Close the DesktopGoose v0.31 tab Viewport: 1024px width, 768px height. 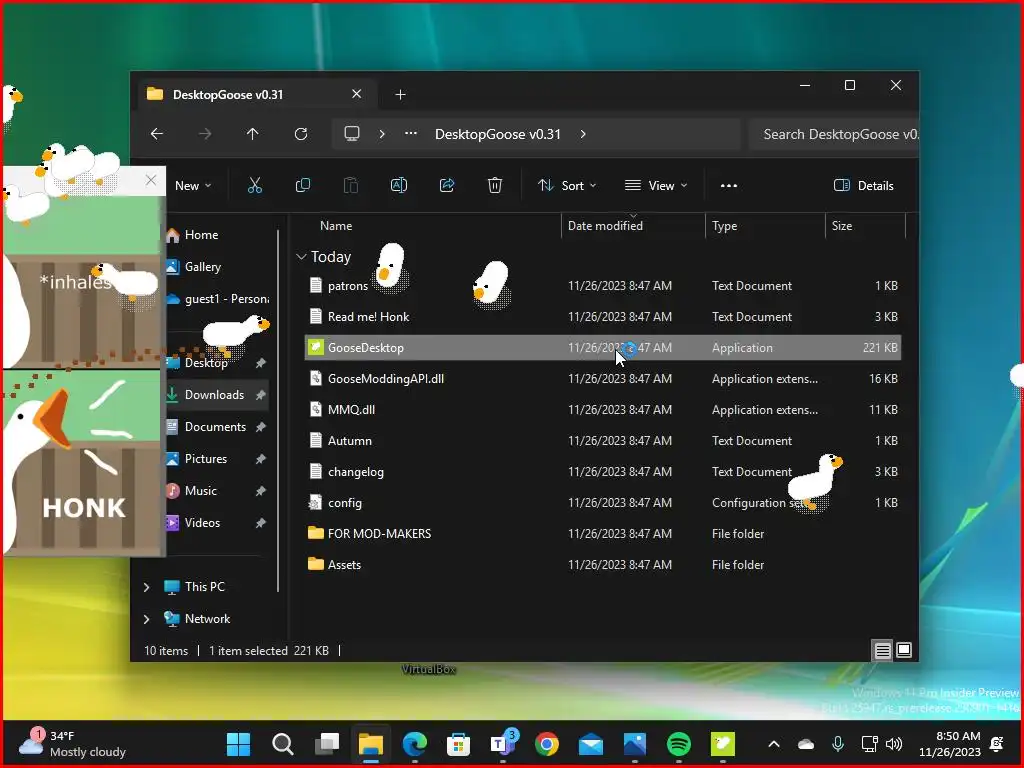pyautogui.click(x=357, y=94)
